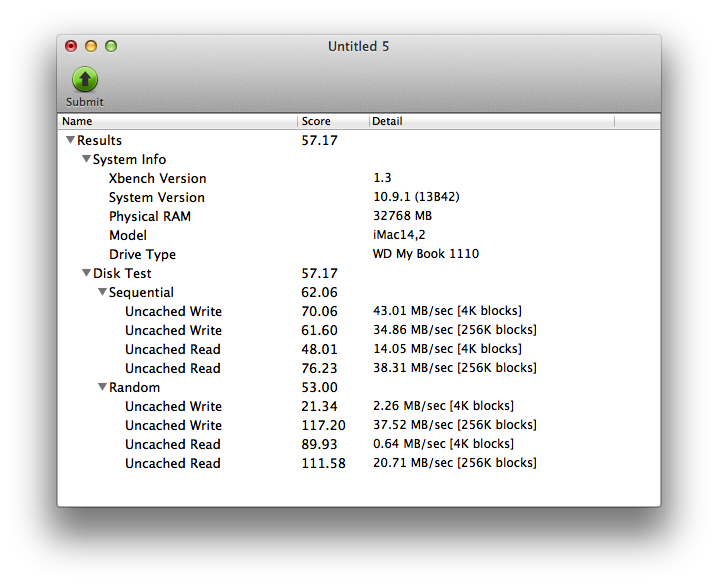Click the iMac14,2 model value
Screen dimensions: 718x586
tap(399, 235)
